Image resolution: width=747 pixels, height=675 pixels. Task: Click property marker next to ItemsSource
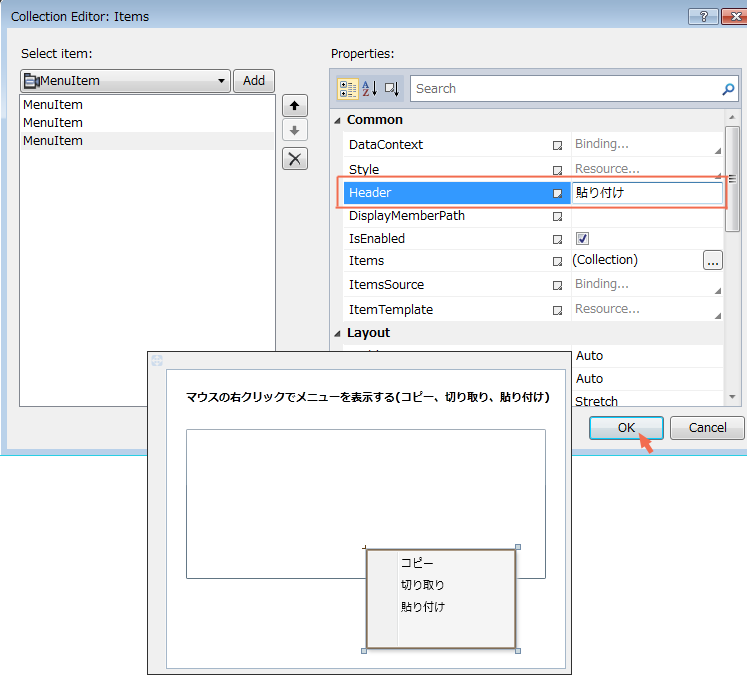pos(557,285)
